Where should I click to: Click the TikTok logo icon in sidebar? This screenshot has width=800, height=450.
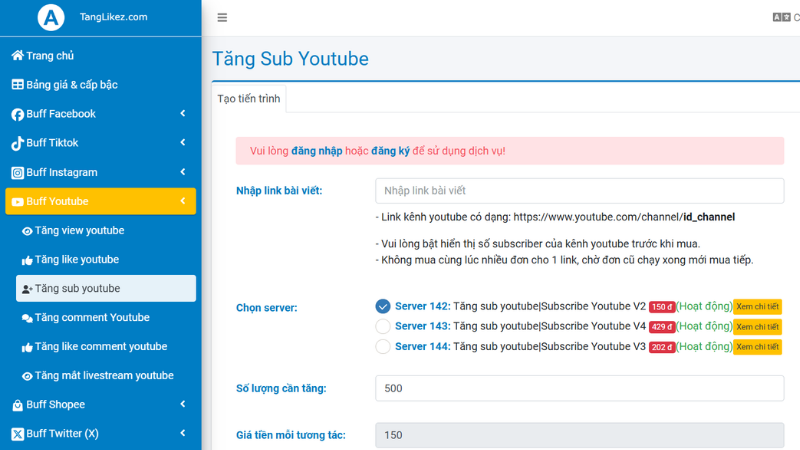[x=17, y=143]
